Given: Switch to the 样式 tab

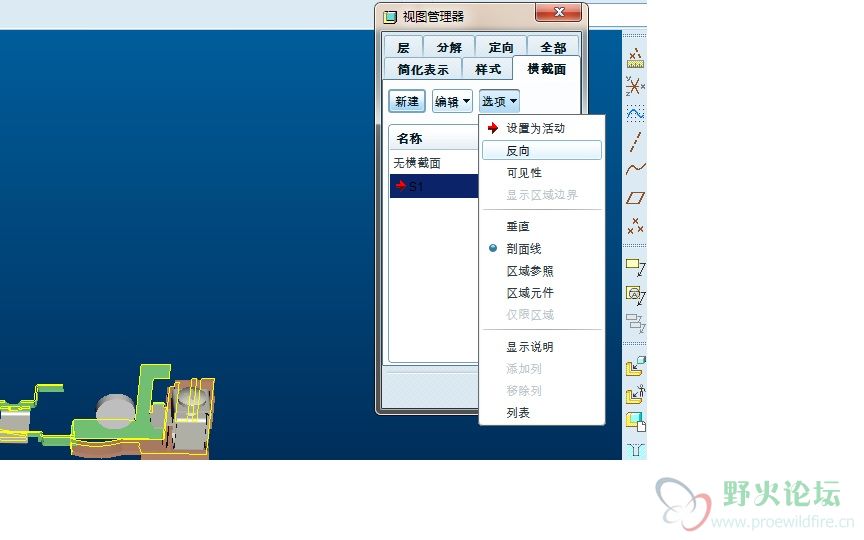Looking at the screenshot, I should tap(488, 69).
